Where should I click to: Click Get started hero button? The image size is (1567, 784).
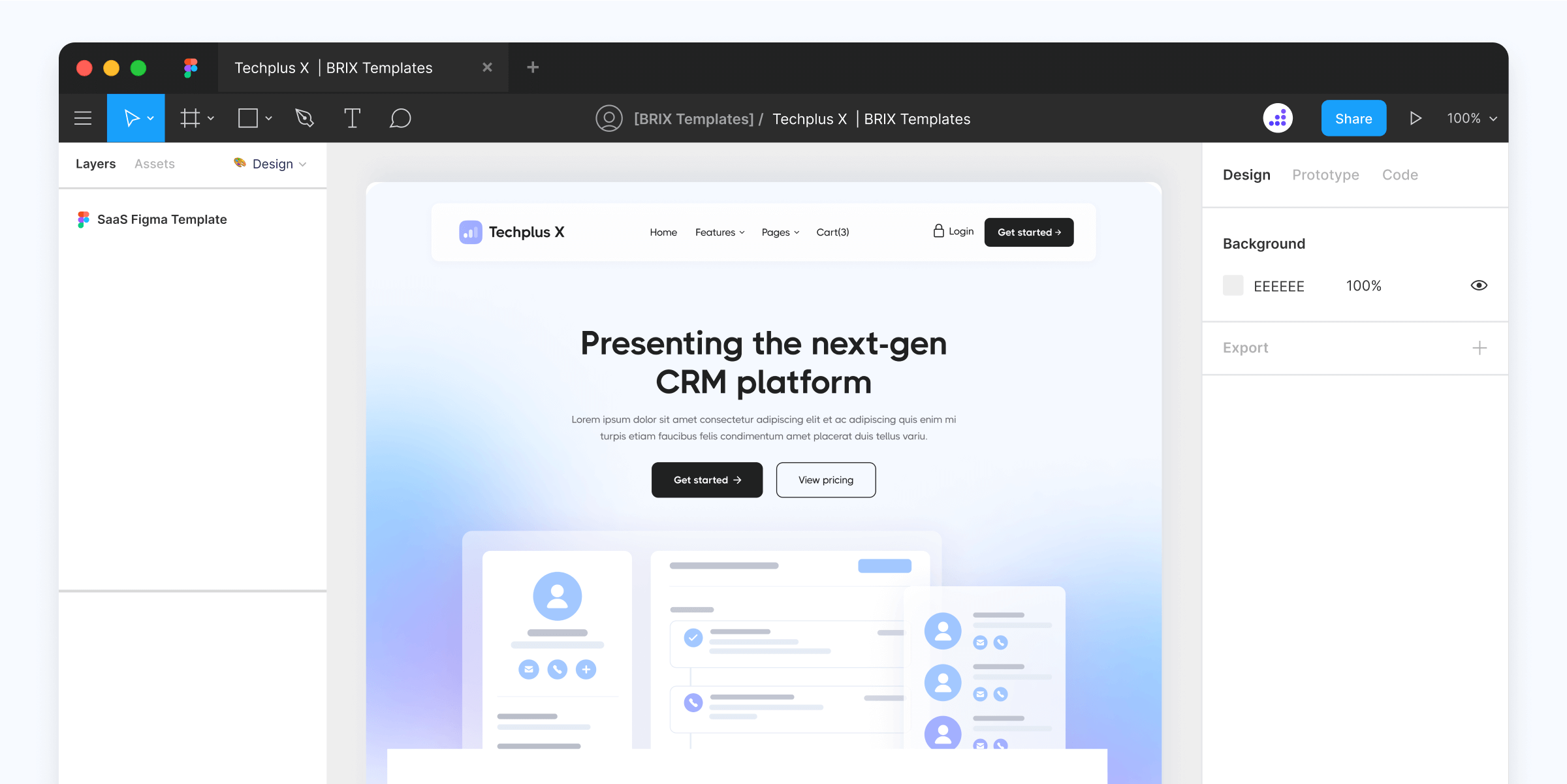(707, 479)
